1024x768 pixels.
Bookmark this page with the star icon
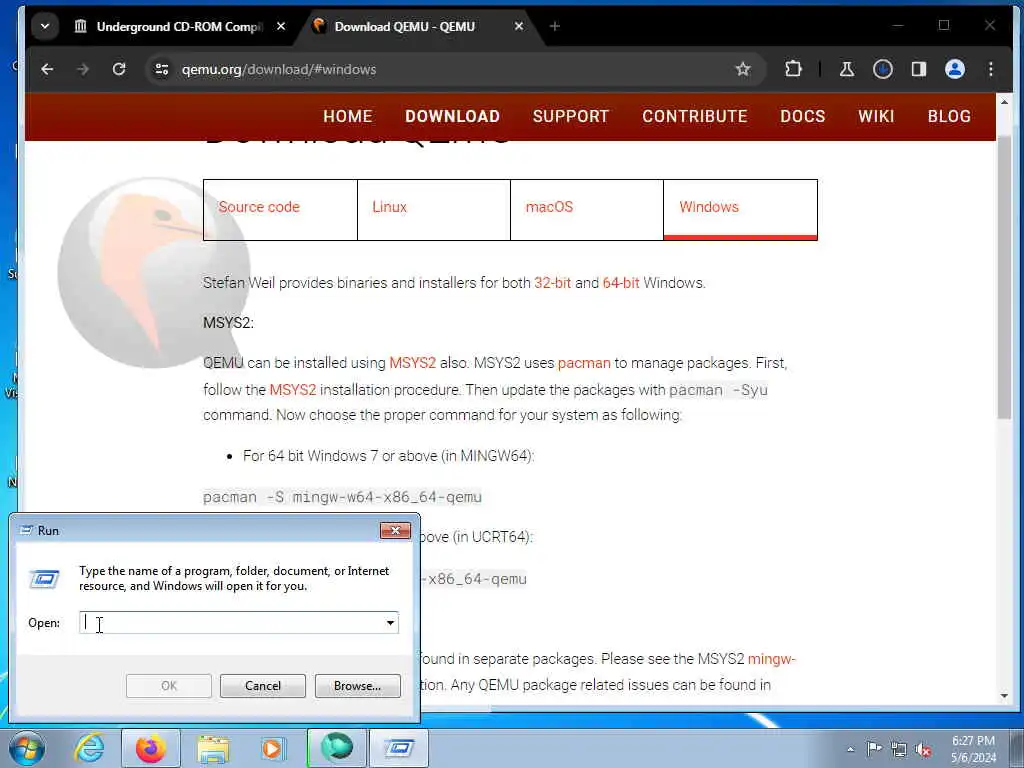tap(743, 69)
